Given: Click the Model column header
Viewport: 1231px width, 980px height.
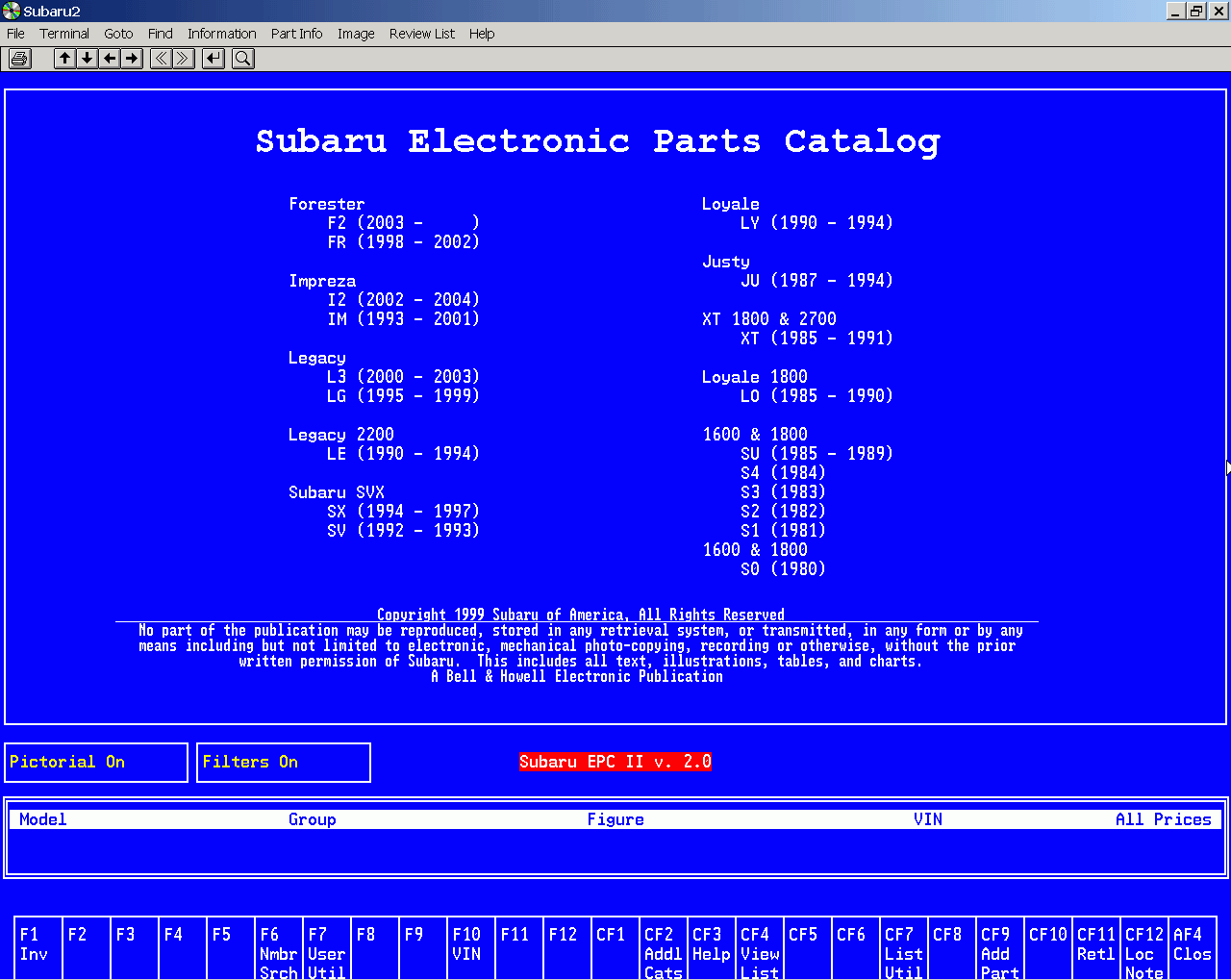Looking at the screenshot, I should [x=43, y=819].
